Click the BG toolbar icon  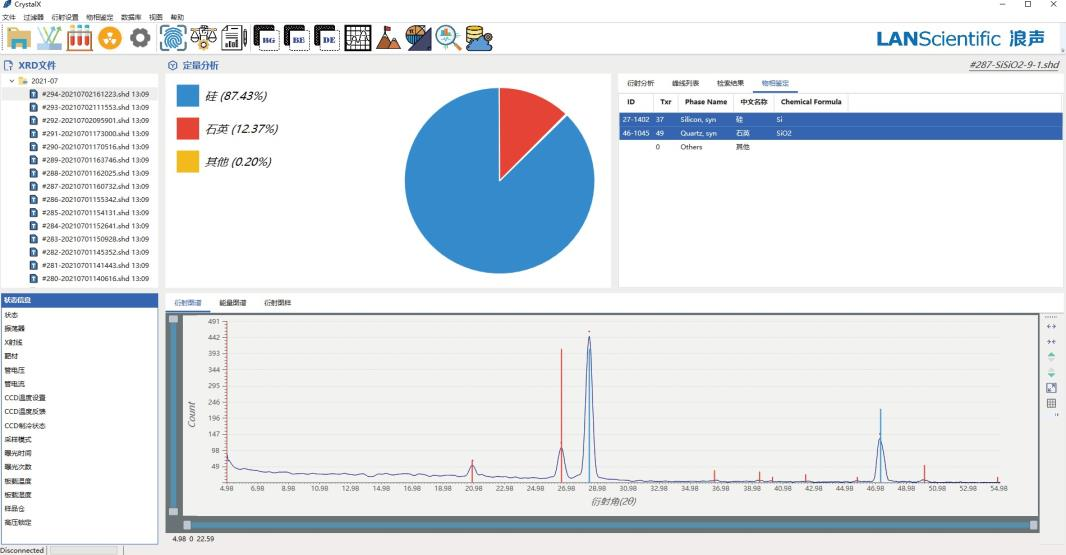[x=266, y=38]
